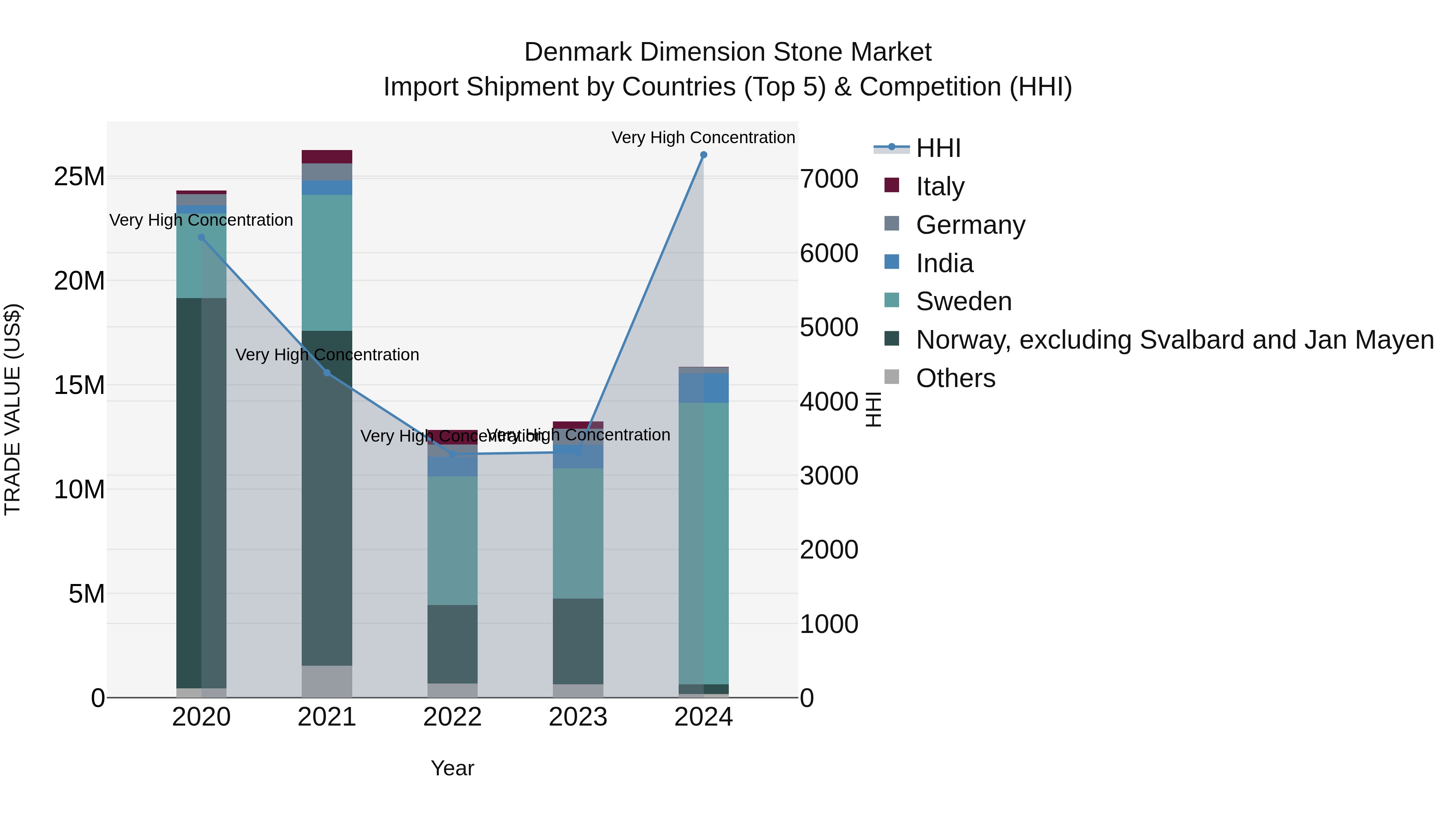1456x819 pixels.
Task: Click the 25M y-axis tick label
Action: click(79, 177)
